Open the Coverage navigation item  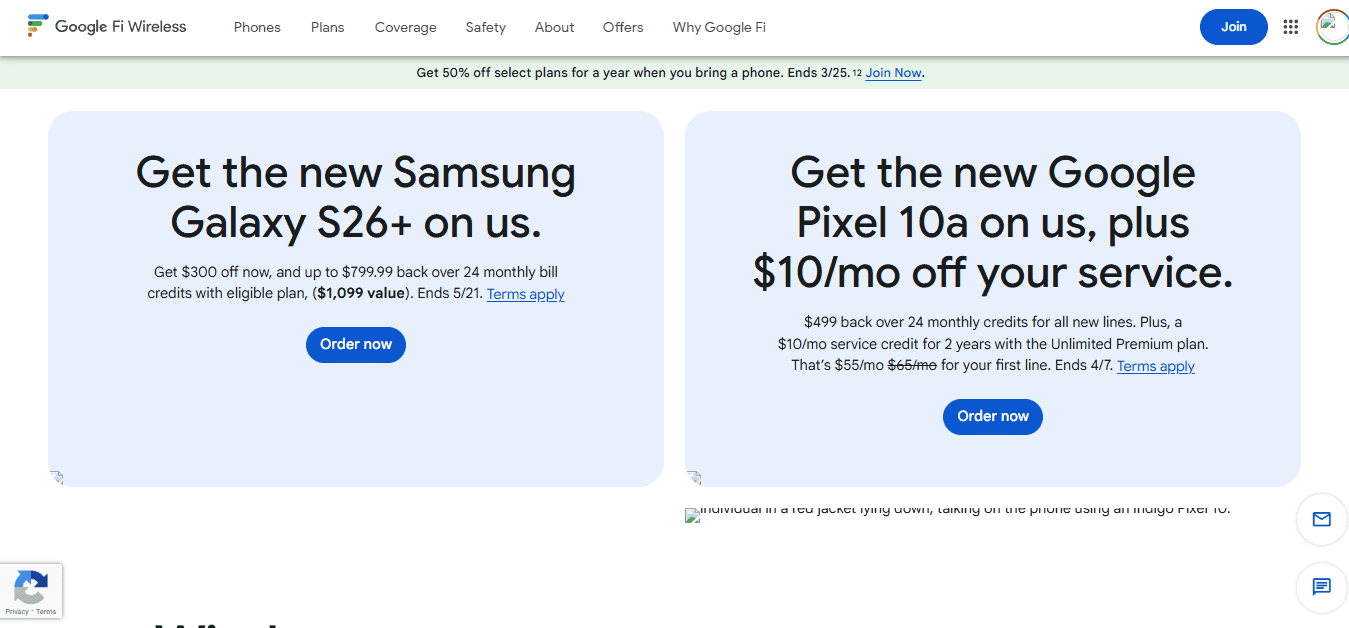tap(405, 27)
